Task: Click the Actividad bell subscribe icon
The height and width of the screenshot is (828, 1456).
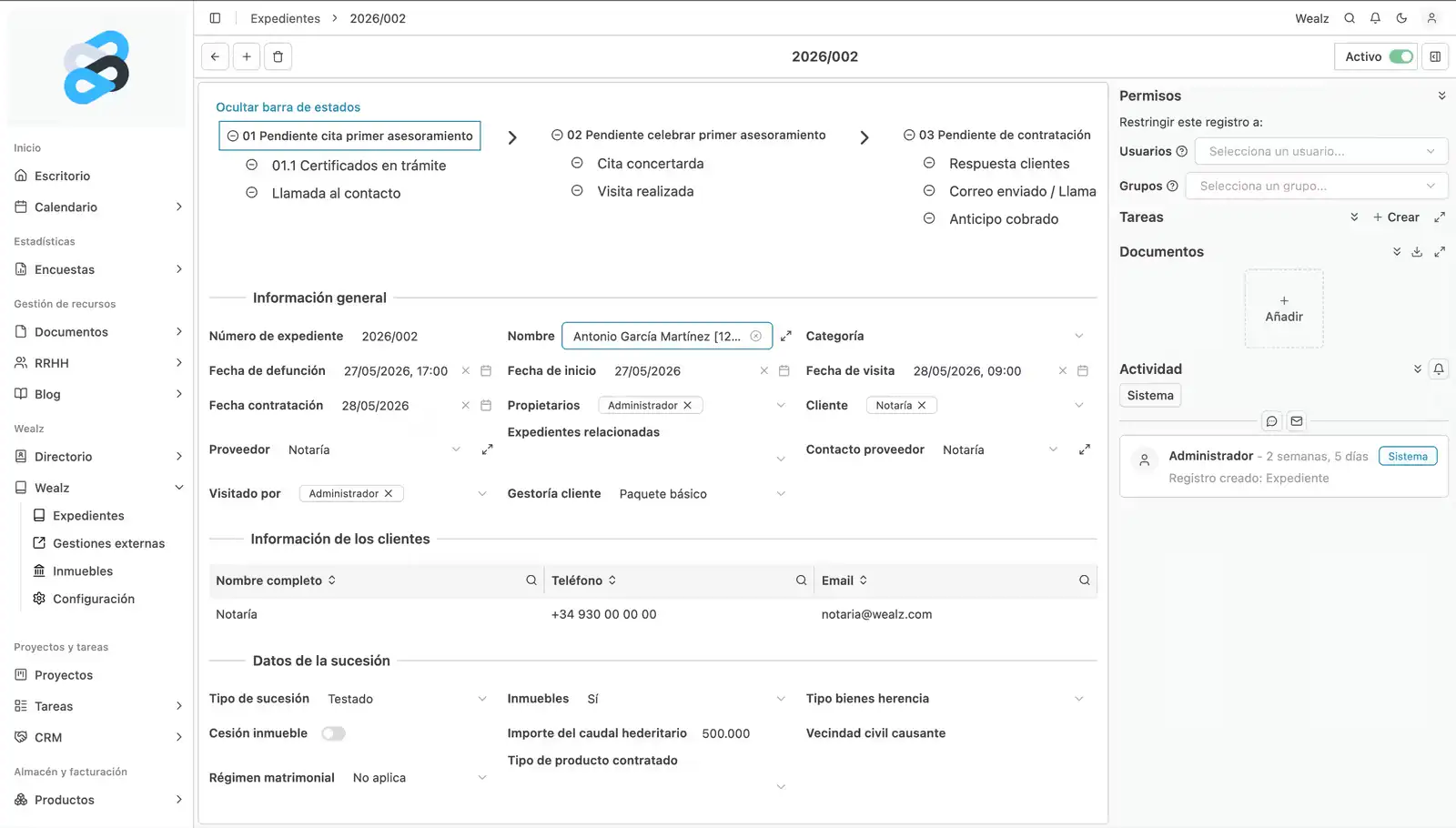Action: pyautogui.click(x=1439, y=369)
